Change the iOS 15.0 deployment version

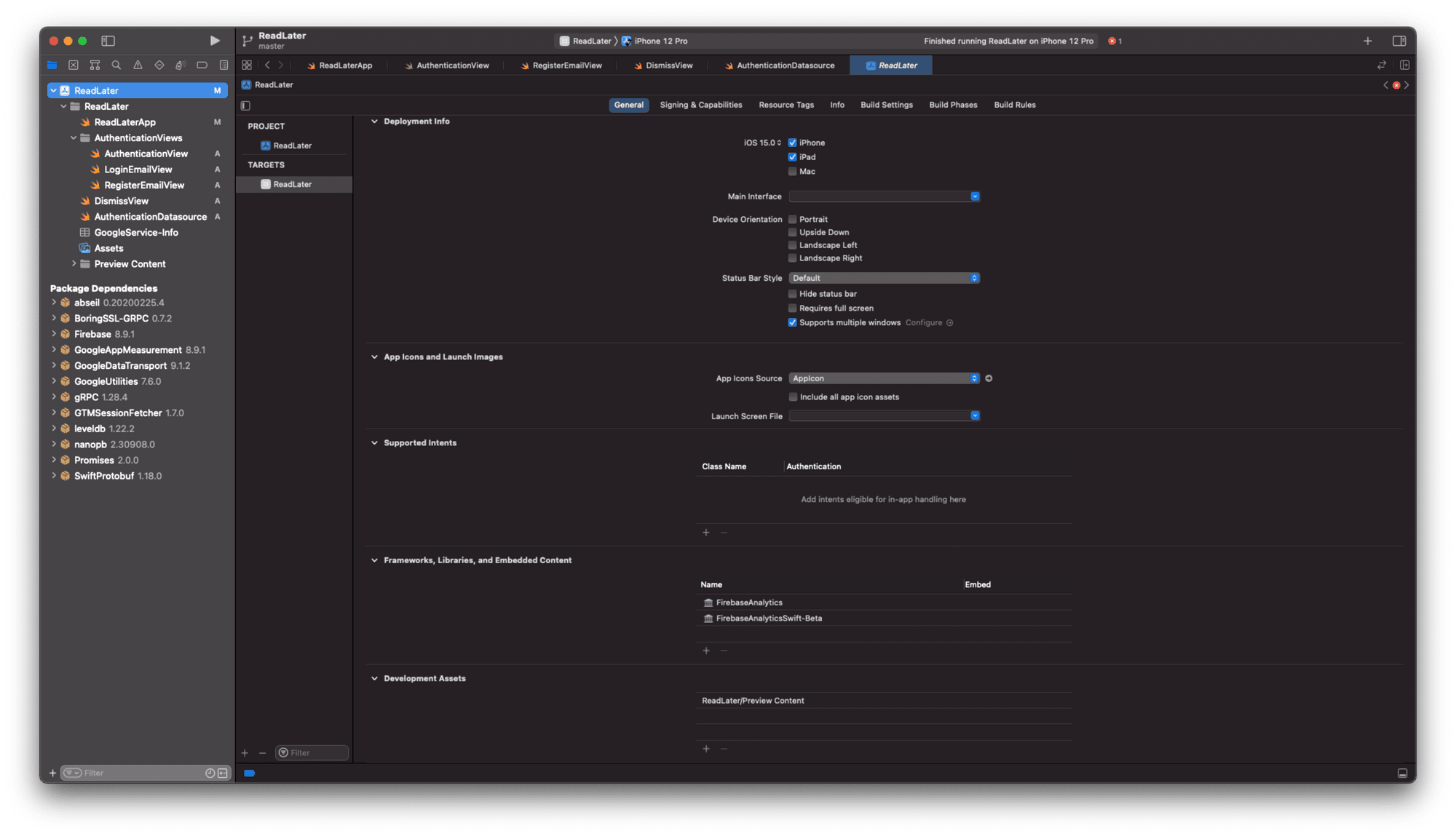762,143
